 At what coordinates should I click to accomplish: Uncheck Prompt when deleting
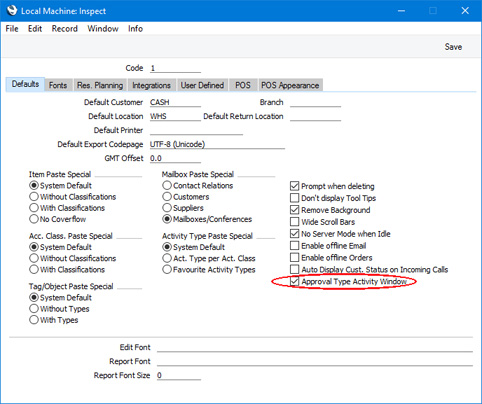coord(294,186)
